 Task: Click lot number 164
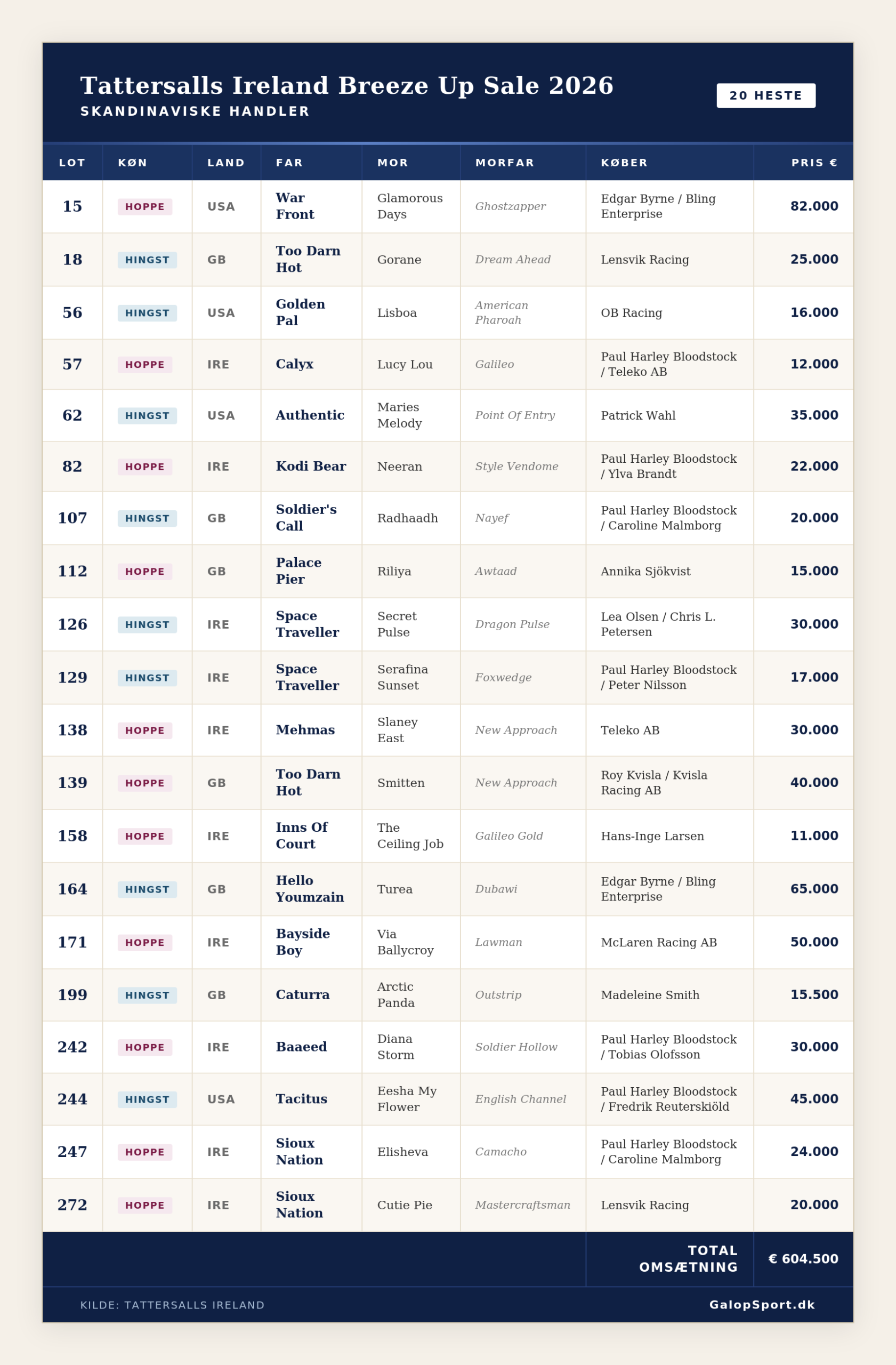point(72,889)
